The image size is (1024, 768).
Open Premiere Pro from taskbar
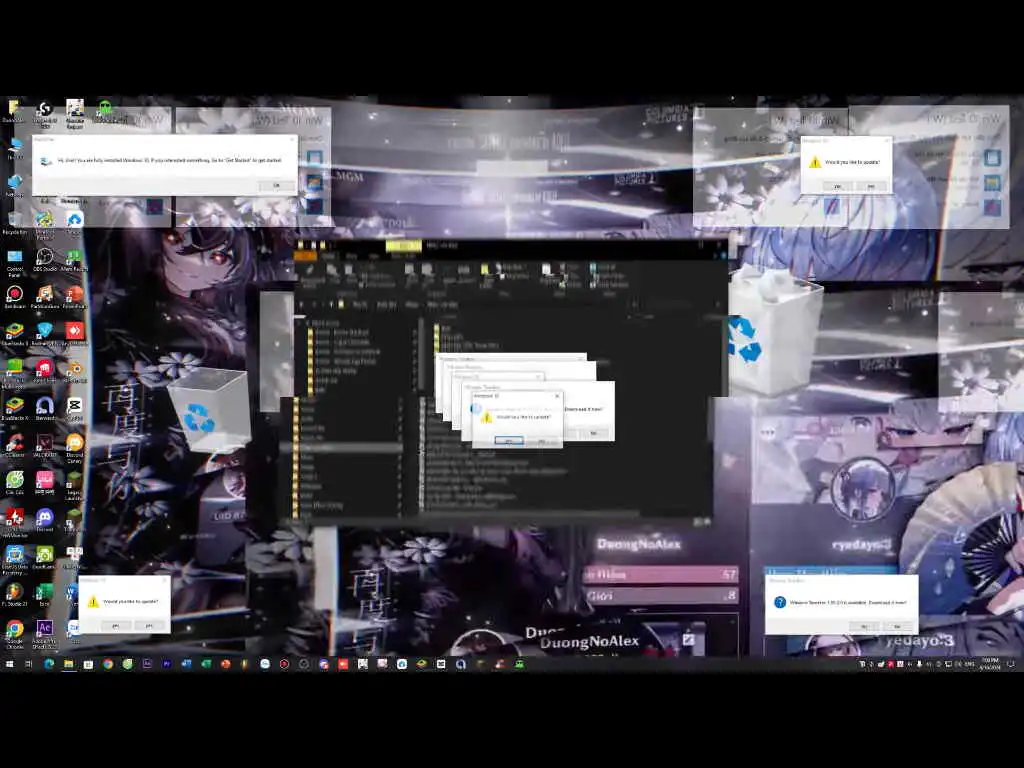(167, 664)
